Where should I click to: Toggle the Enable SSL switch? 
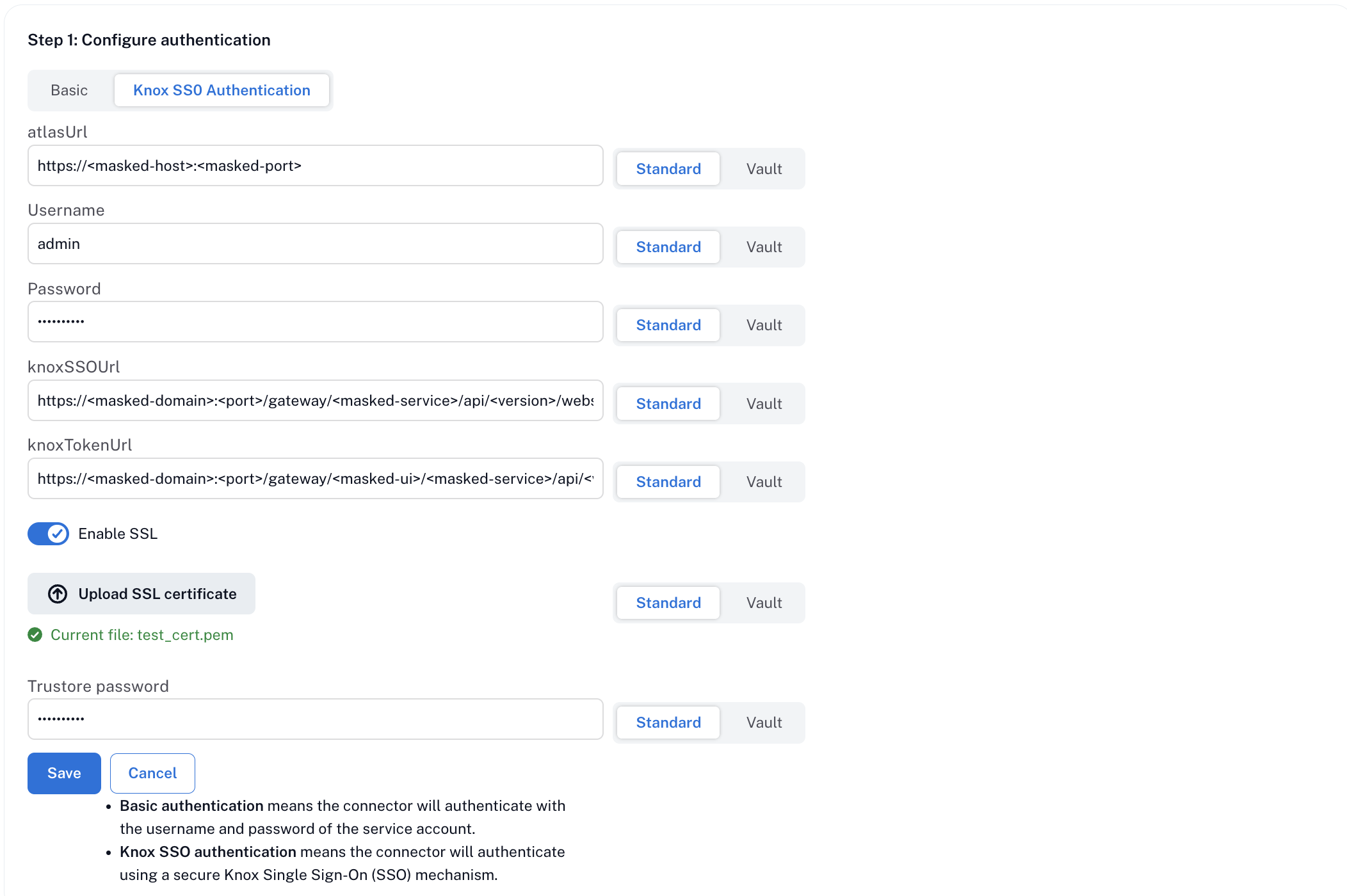48,534
